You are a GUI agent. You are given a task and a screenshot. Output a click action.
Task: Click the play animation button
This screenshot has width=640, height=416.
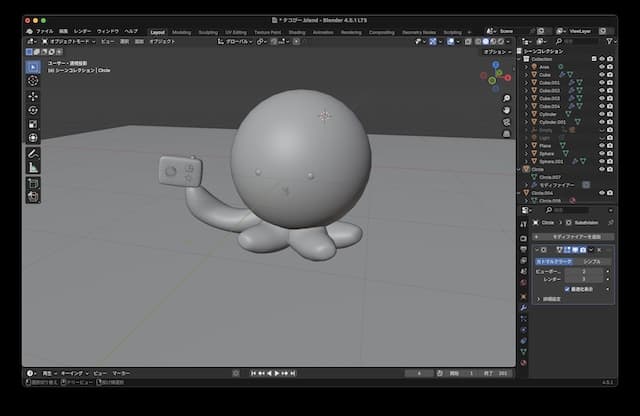(x=277, y=373)
